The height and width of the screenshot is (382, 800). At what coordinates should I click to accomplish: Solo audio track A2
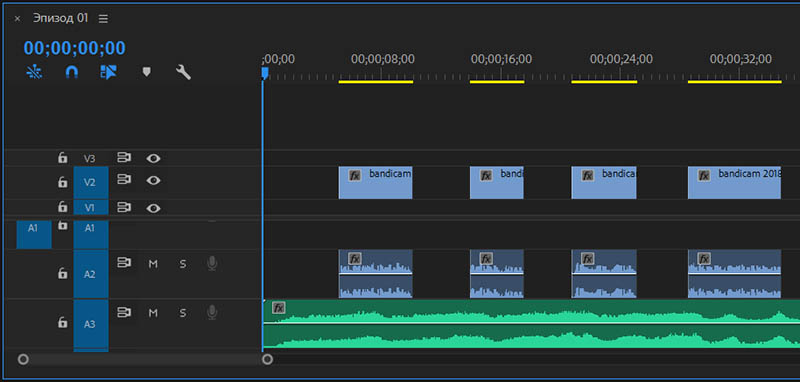pyautogui.click(x=183, y=264)
